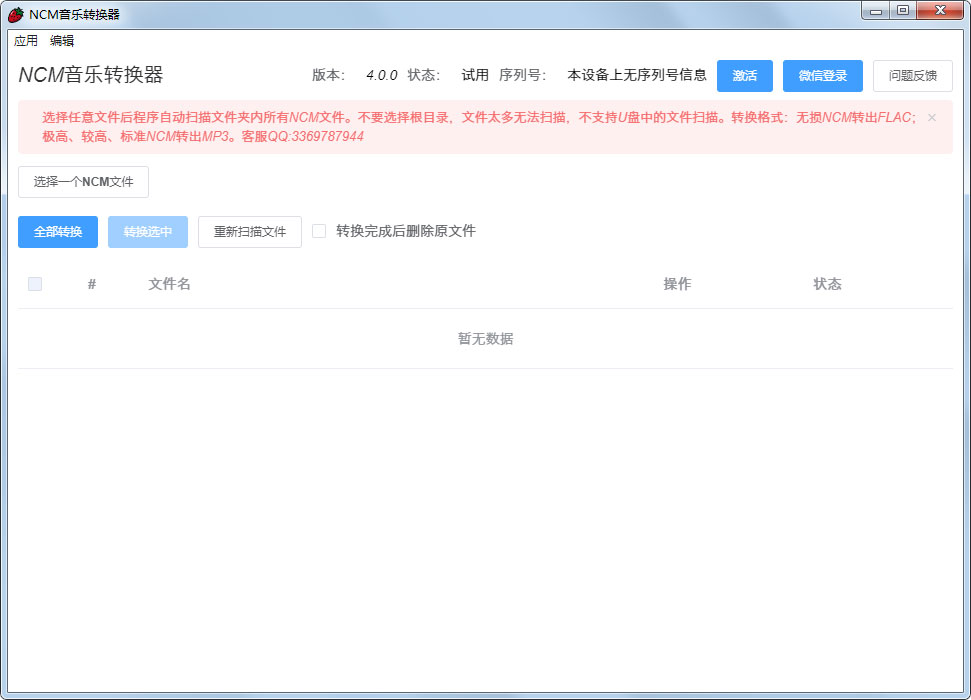Image resolution: width=971 pixels, height=700 pixels.
Task: Click the 文件名 column header
Action: point(168,283)
